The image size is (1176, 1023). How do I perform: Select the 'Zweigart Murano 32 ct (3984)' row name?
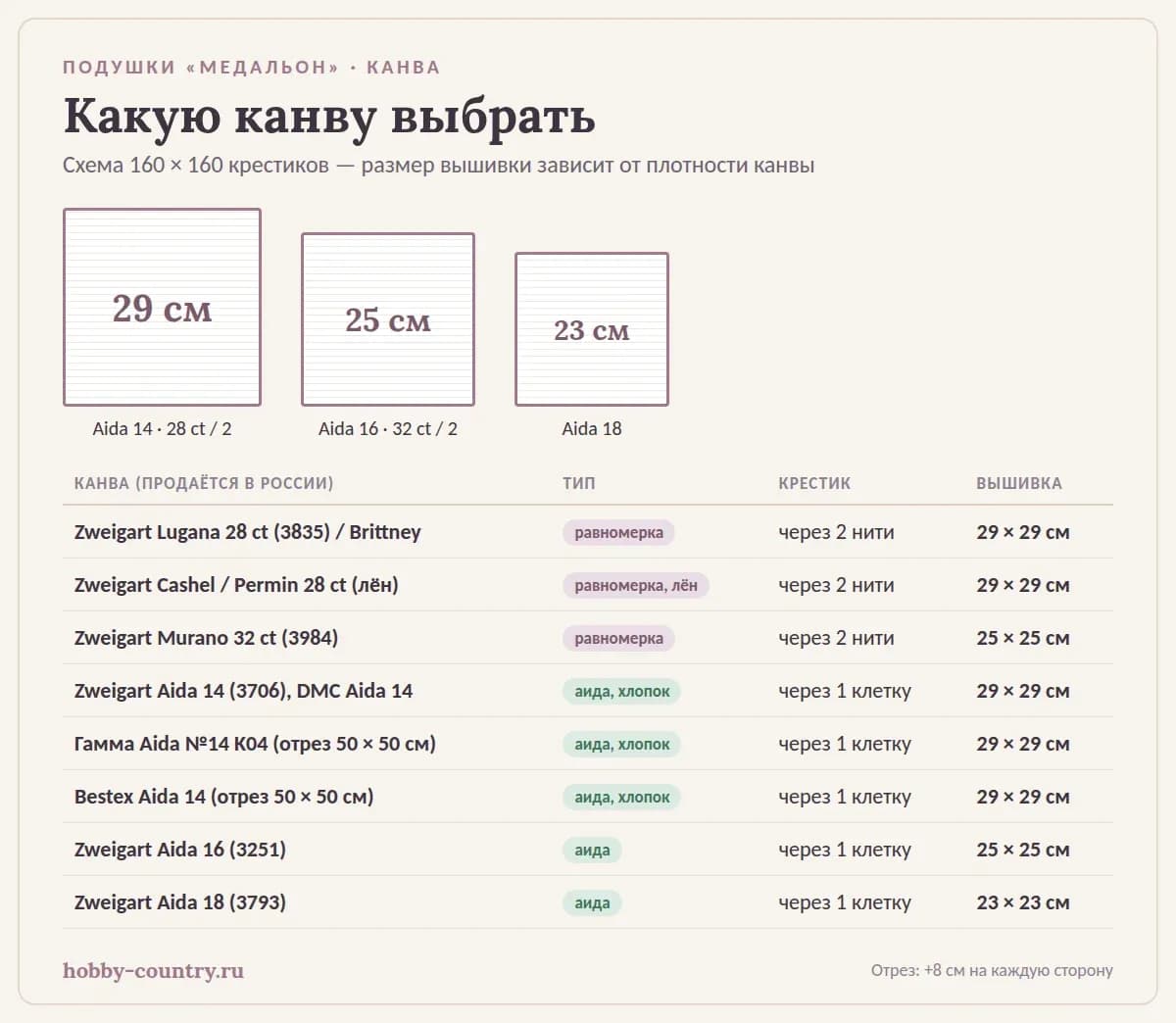(206, 638)
